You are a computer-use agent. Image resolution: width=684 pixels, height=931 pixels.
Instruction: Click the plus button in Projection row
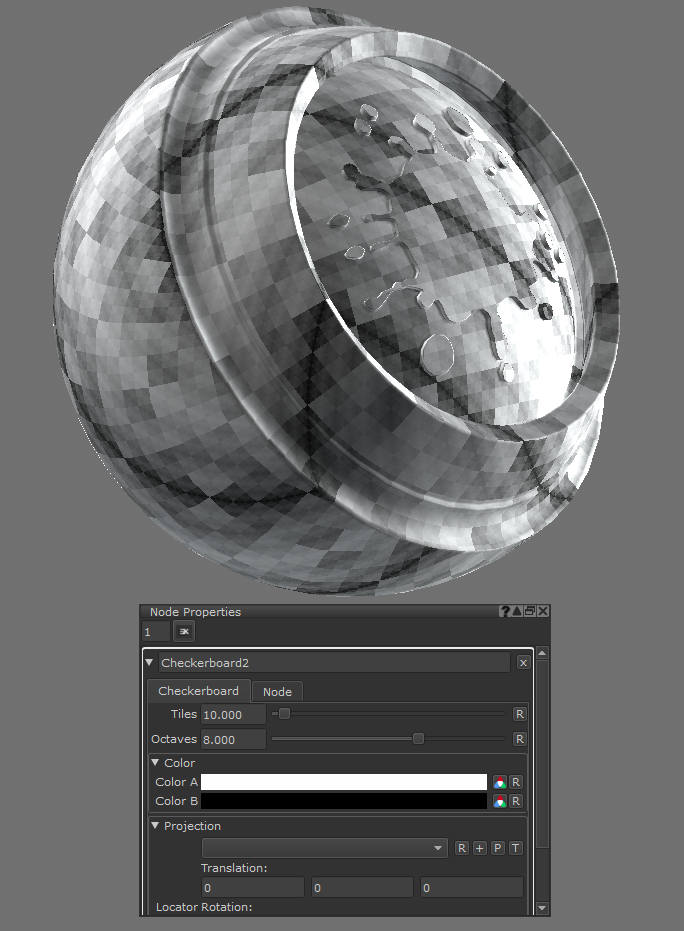(x=479, y=848)
